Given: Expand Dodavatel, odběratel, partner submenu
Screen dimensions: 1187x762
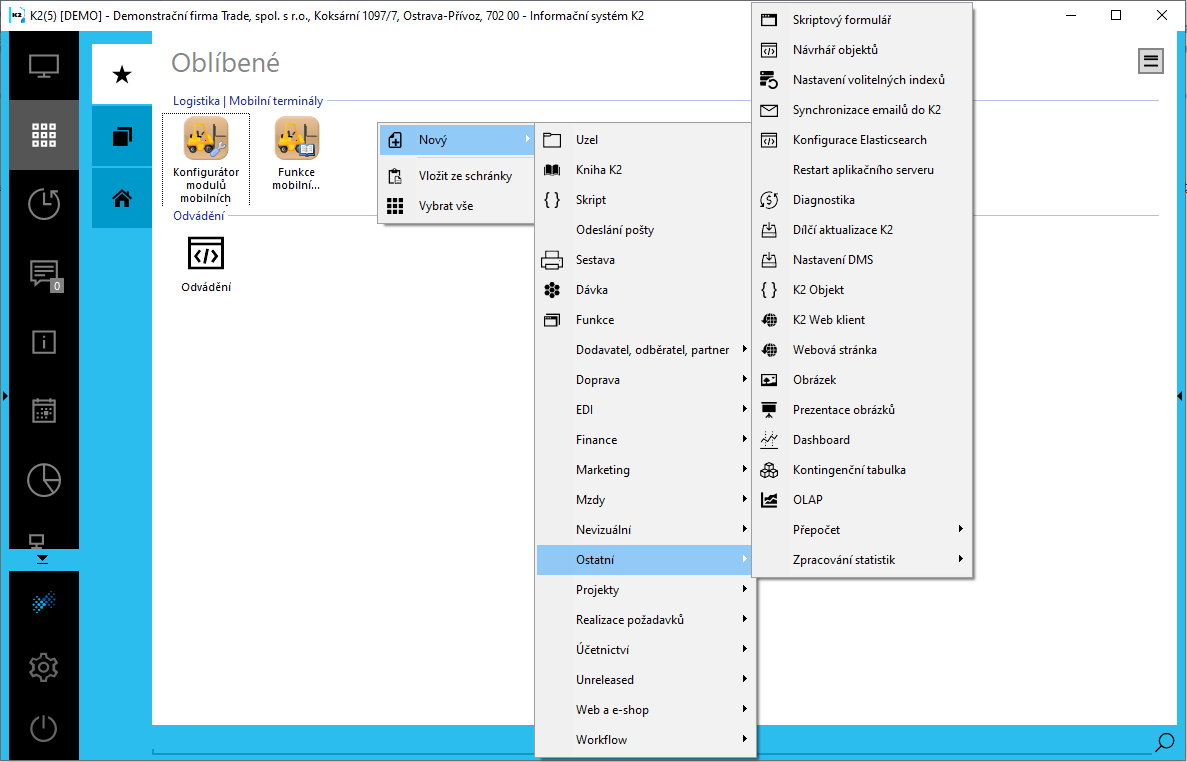Looking at the screenshot, I should tap(643, 350).
